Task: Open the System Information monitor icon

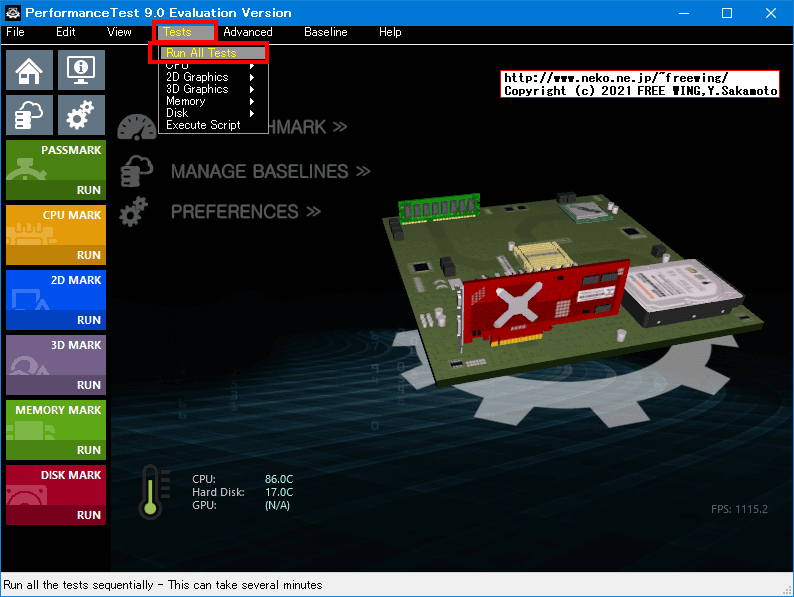Action: click(x=81, y=70)
